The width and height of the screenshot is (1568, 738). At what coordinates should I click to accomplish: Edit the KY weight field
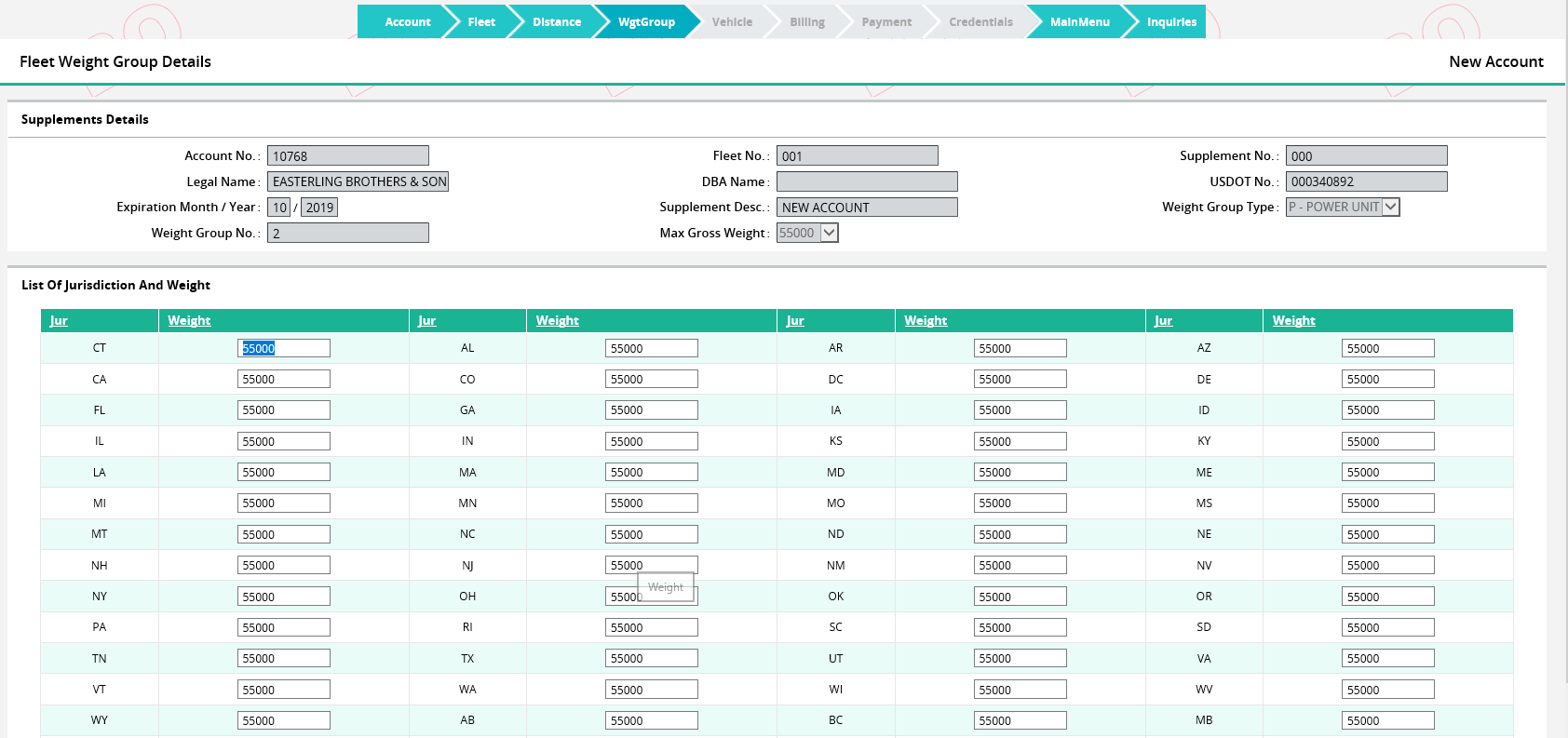tap(1388, 441)
